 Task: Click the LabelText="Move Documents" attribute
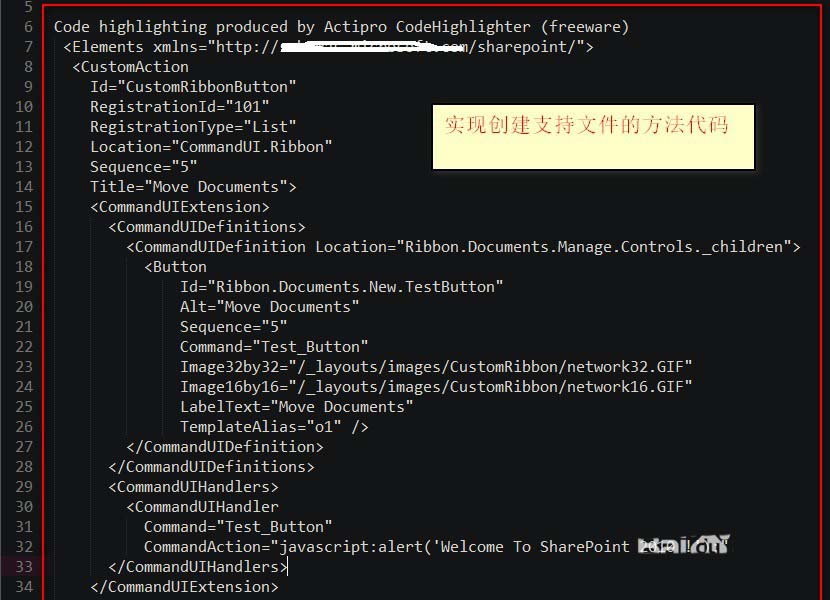pyautogui.click(x=296, y=406)
